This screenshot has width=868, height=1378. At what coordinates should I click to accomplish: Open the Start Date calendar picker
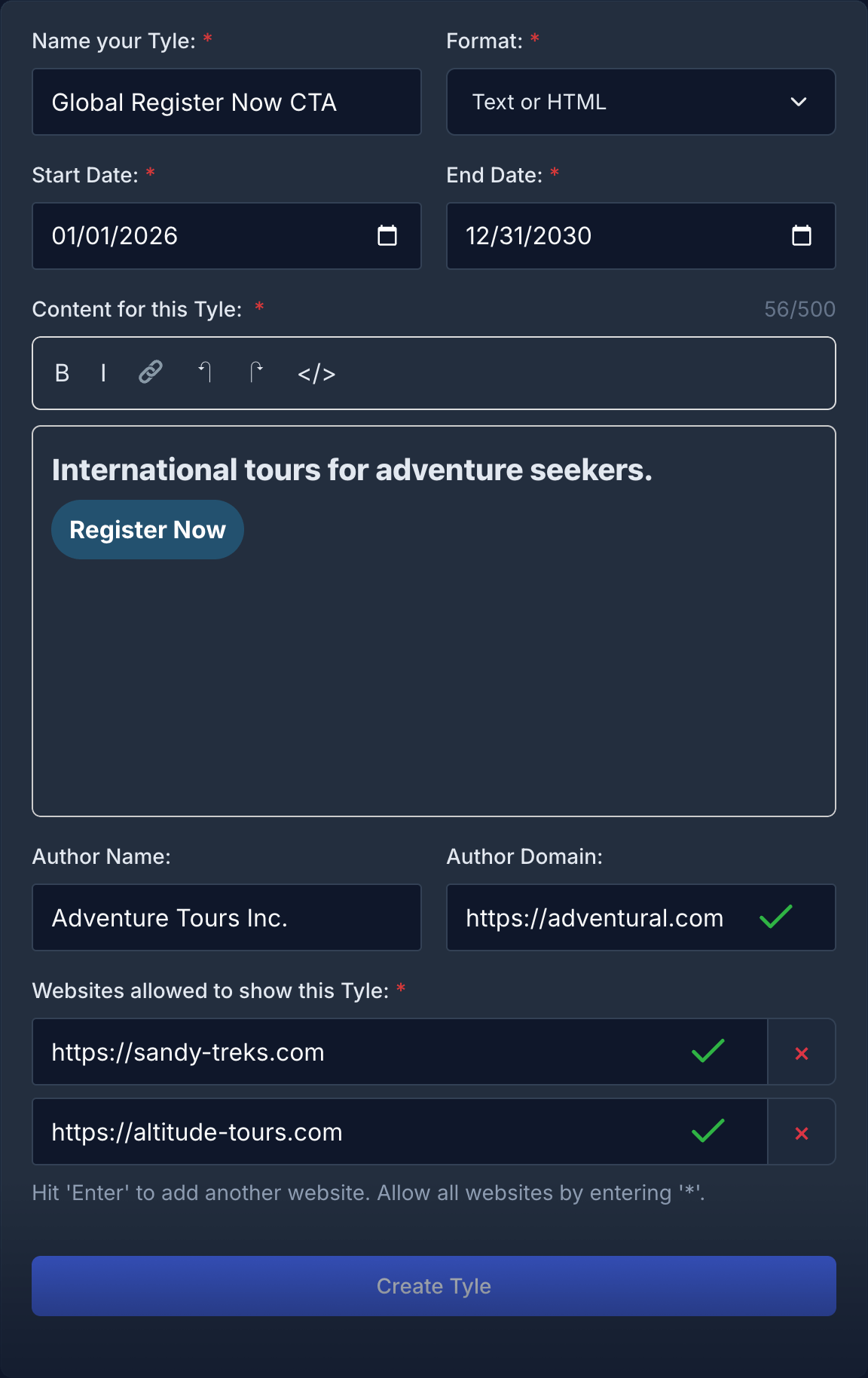coord(388,236)
